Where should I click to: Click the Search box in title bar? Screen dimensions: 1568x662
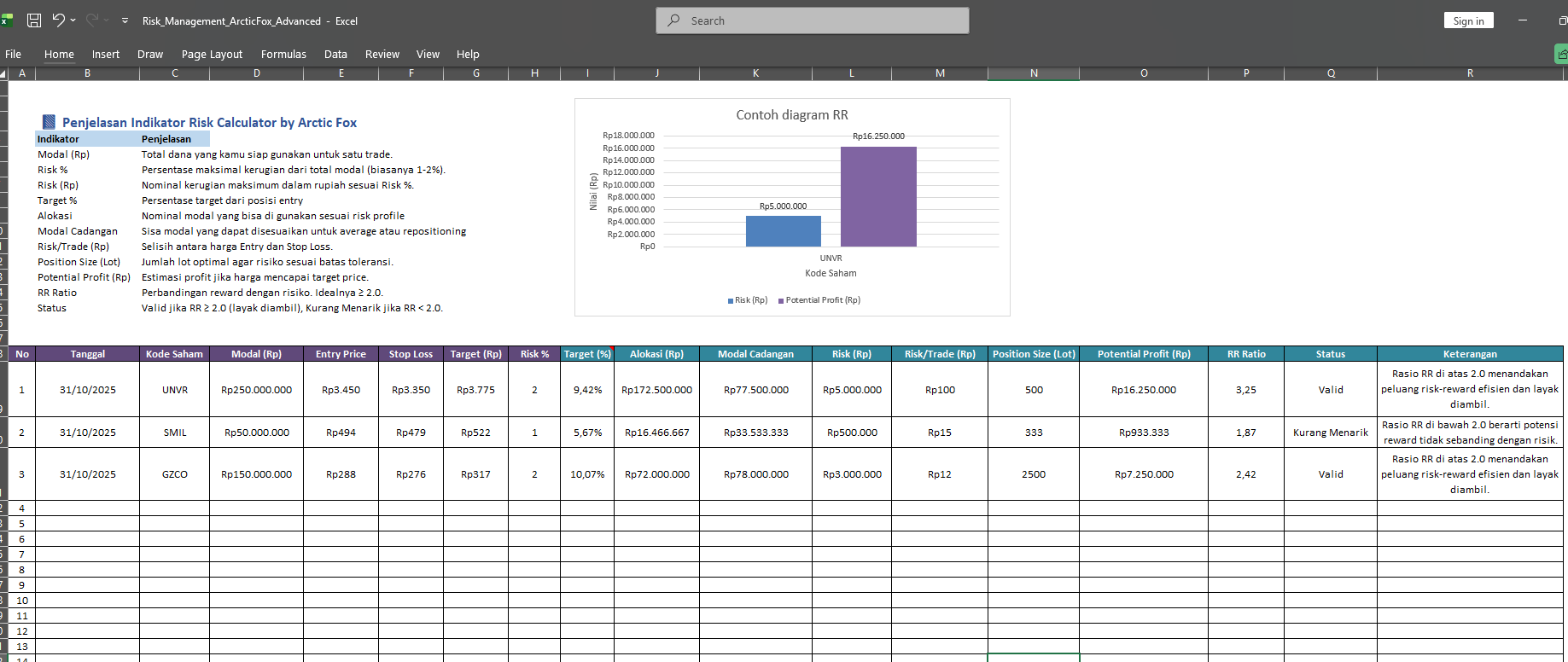click(812, 20)
